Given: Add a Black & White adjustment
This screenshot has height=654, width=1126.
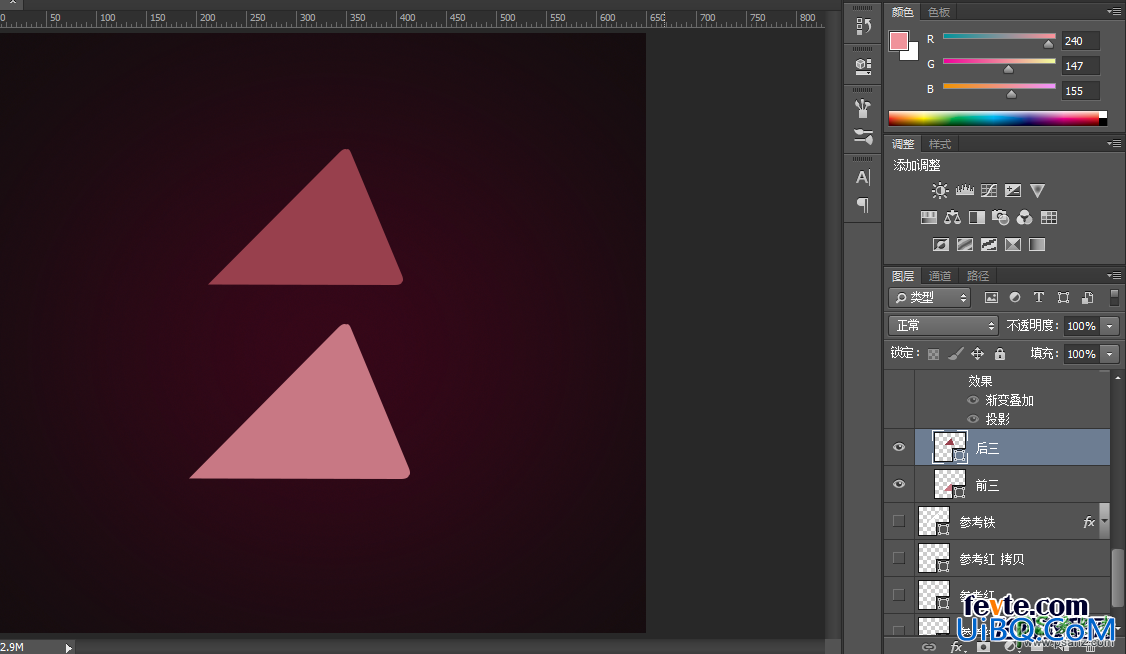Looking at the screenshot, I should tap(977, 218).
